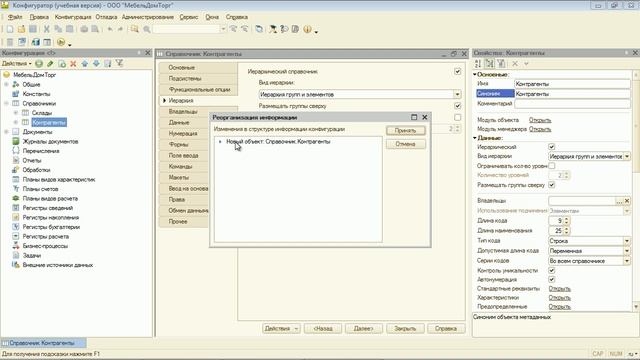Toggle Размещать группы сверху in Properties panel
The height and width of the screenshot is (360, 640).
click(552, 185)
